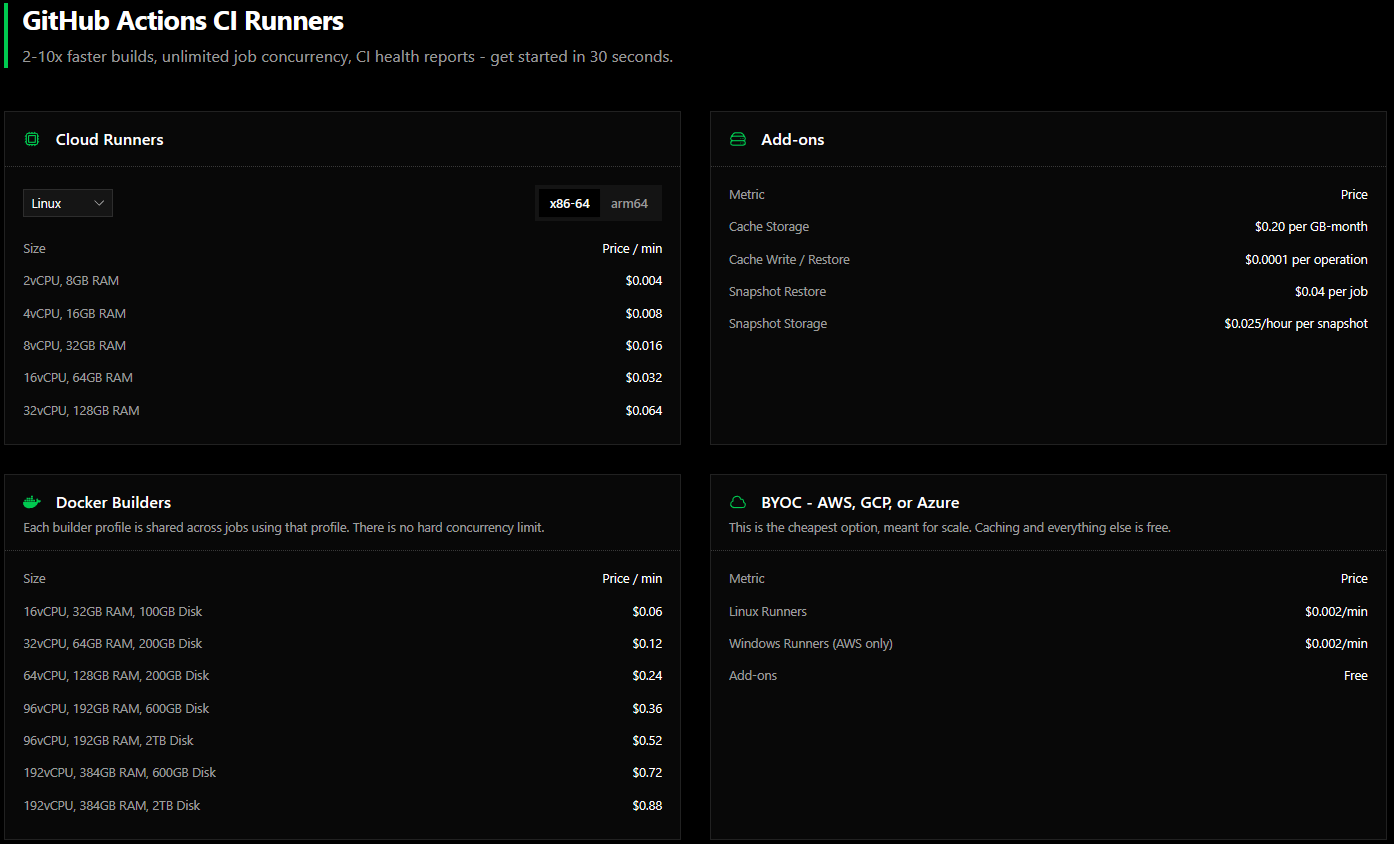1394x844 pixels.
Task: Click the Add-ons storage icon
Action: [x=738, y=139]
